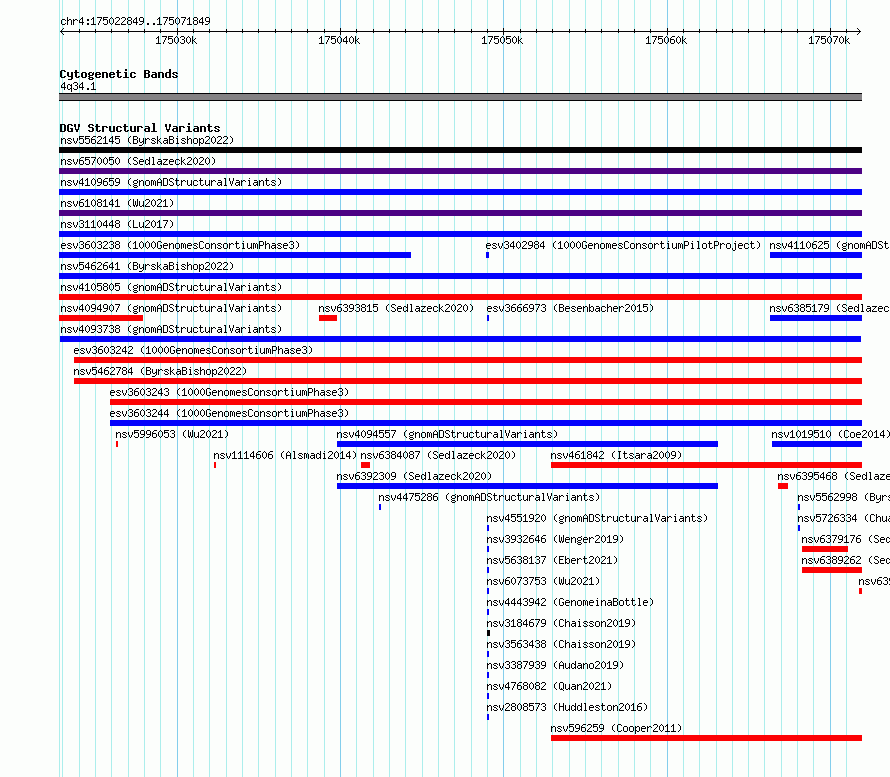Click the nsv5562145 (ByrskaBishop2022) label
The image size is (890, 777).
(x=147, y=140)
